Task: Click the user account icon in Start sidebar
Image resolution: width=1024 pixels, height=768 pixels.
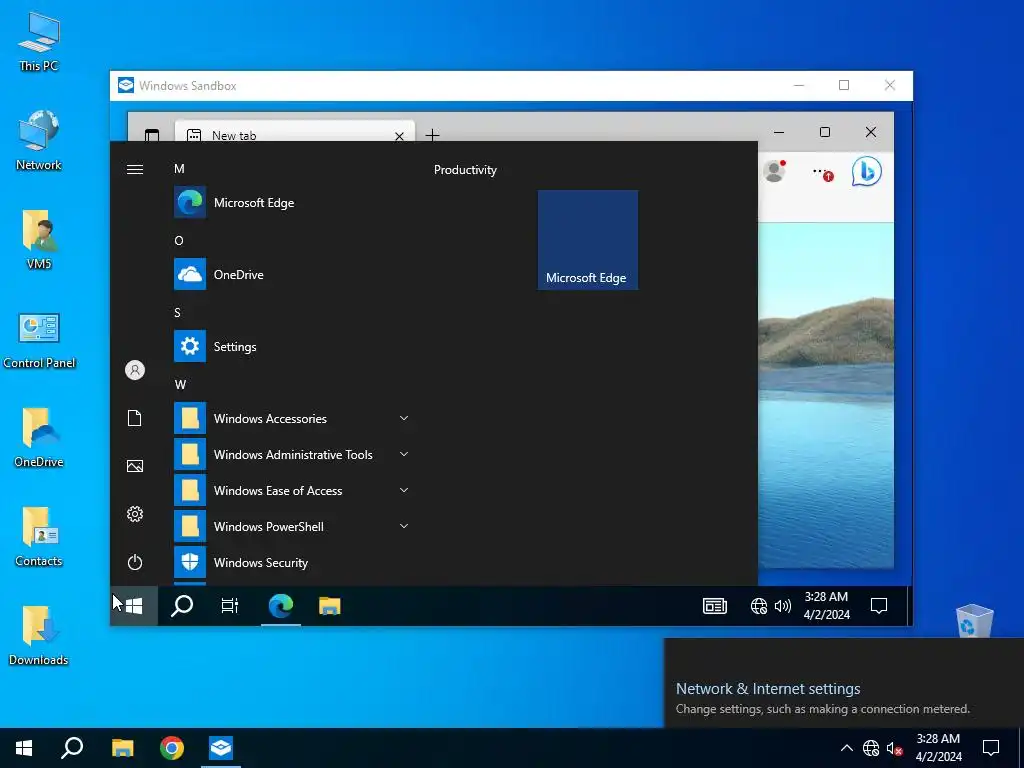Action: [135, 370]
